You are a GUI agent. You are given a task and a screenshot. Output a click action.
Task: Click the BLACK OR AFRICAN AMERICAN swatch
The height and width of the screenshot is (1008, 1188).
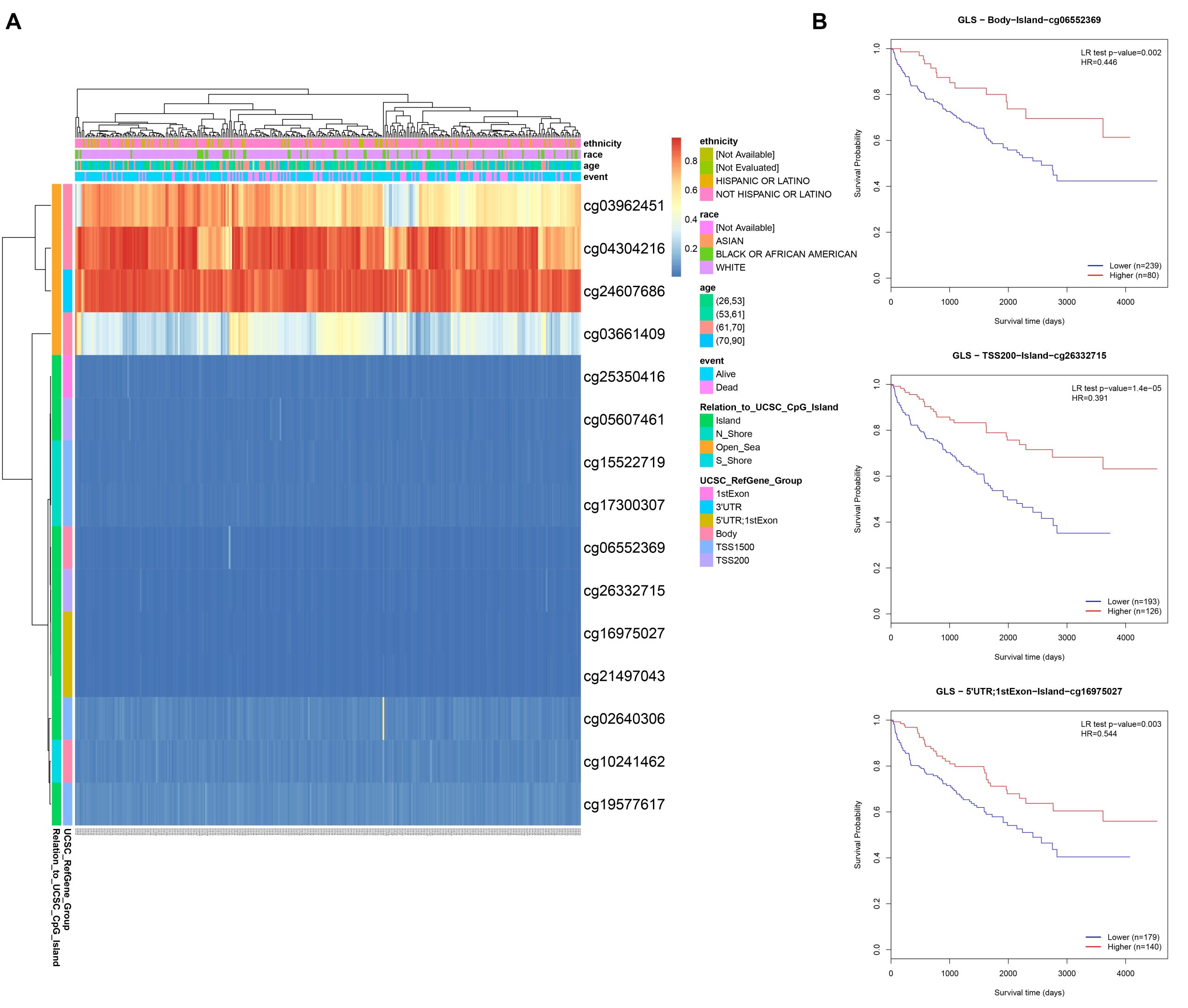tap(706, 254)
